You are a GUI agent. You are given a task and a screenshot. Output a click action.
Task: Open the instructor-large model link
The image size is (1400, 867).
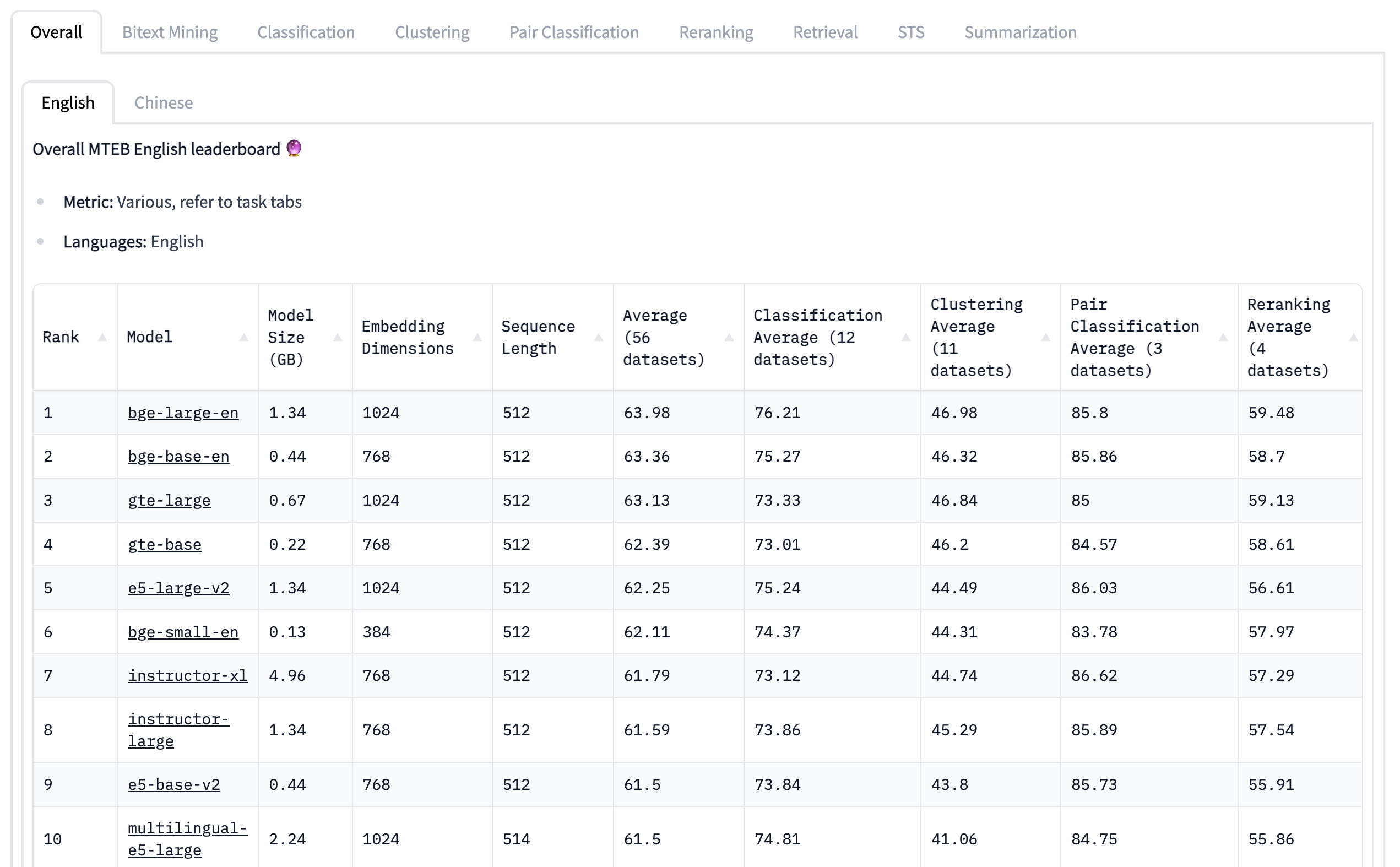click(178, 730)
